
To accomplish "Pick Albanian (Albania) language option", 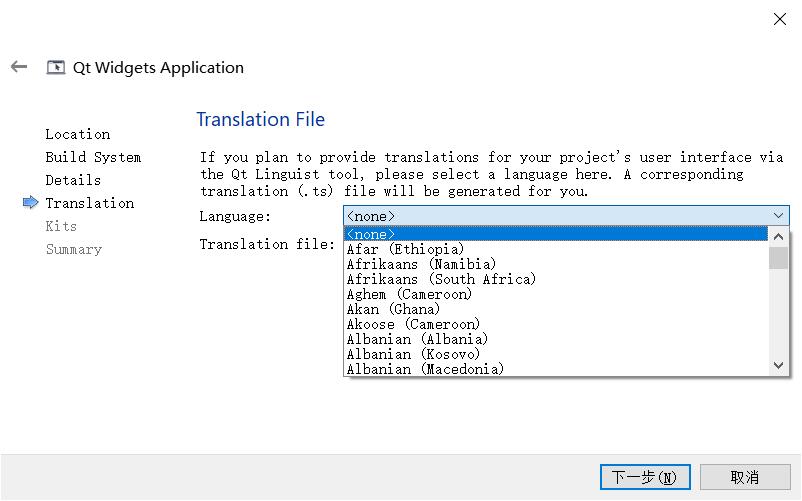I will click(417, 339).
